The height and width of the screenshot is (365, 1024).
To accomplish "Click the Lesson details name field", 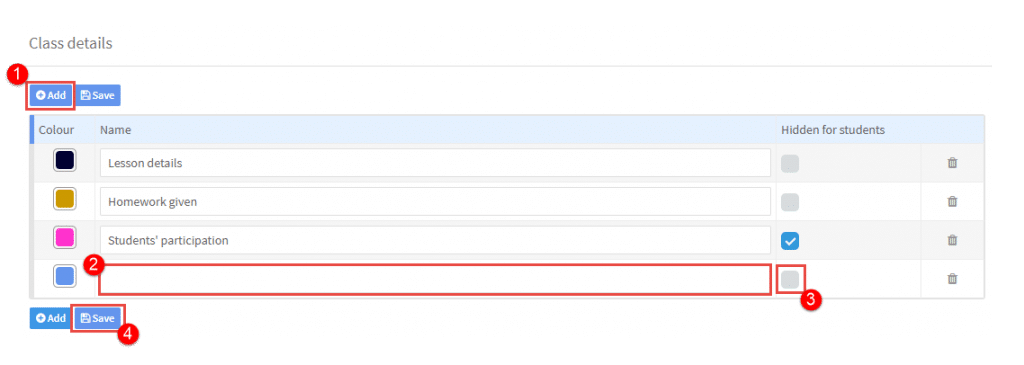I will [x=436, y=163].
